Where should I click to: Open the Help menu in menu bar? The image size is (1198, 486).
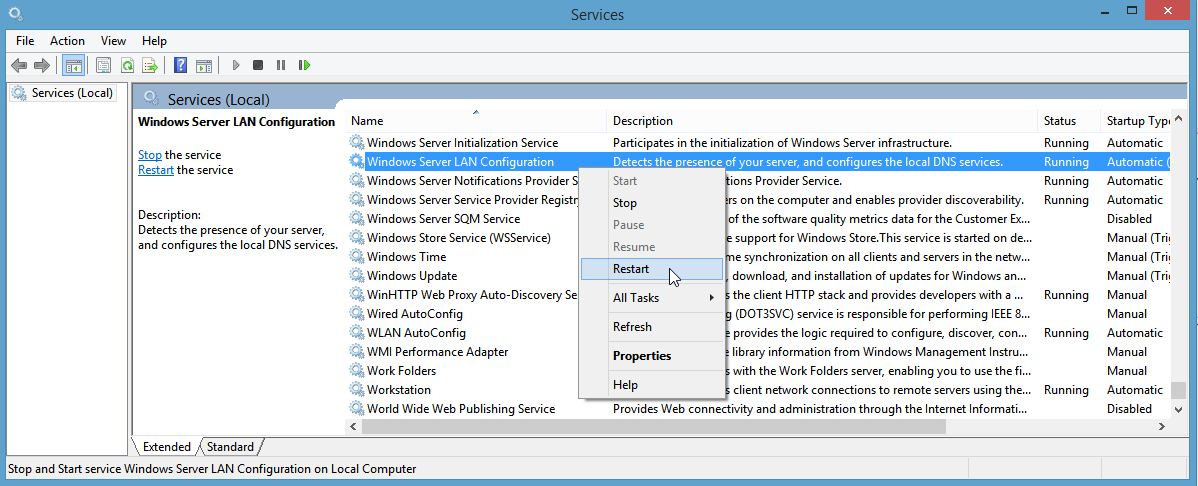point(154,41)
